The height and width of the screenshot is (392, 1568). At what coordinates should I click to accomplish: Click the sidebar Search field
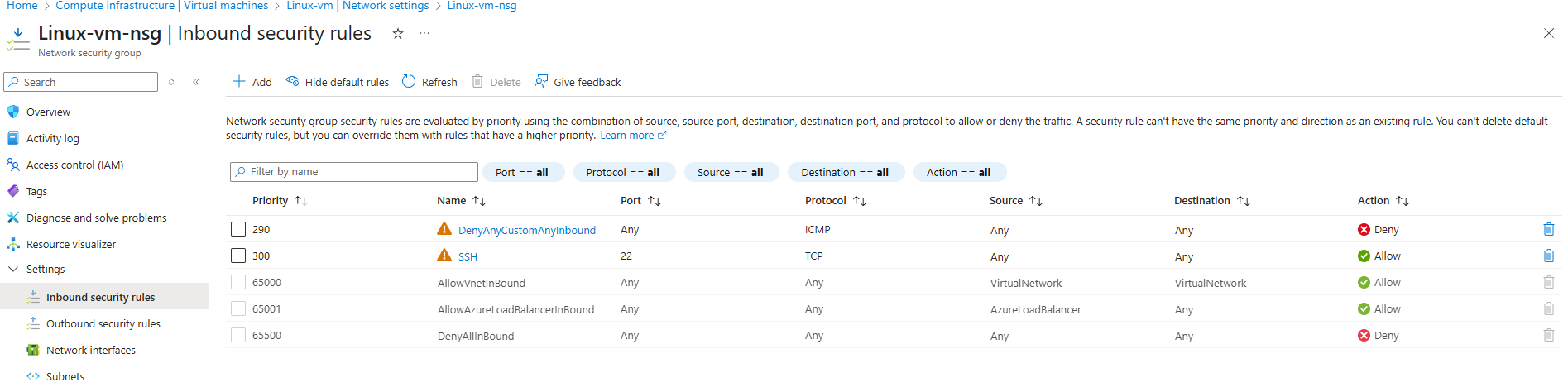80,82
